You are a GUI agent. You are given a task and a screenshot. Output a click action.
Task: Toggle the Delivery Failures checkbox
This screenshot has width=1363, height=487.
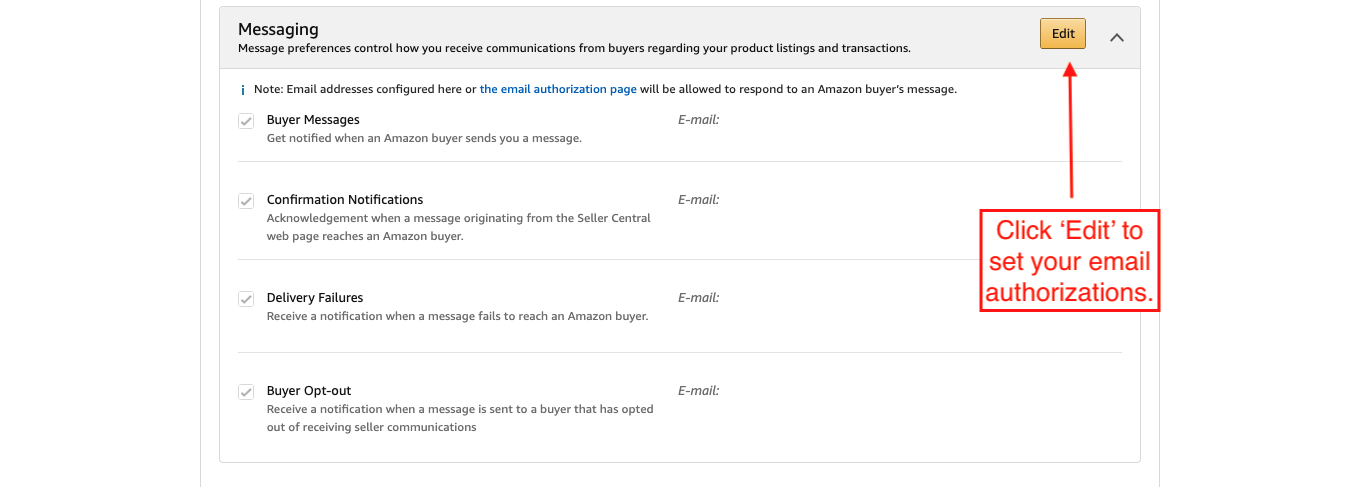point(246,299)
